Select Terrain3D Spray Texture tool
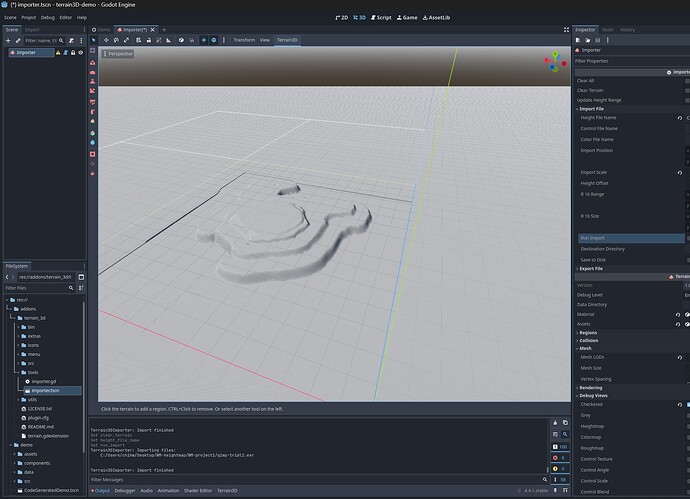The image size is (690, 499). [92, 112]
